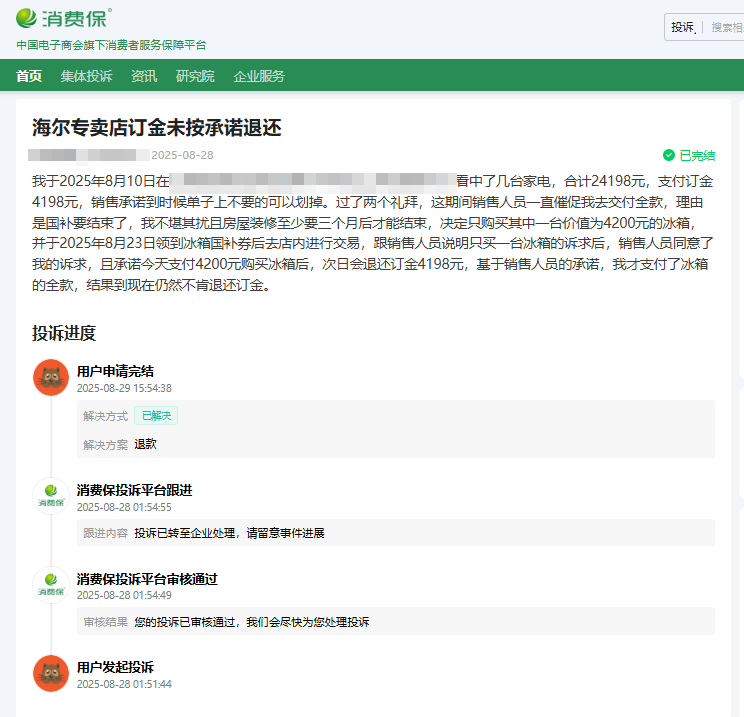Click timestamp 2025-08-29 15:54:38
Viewport: 744px width, 717px height.
(124, 388)
